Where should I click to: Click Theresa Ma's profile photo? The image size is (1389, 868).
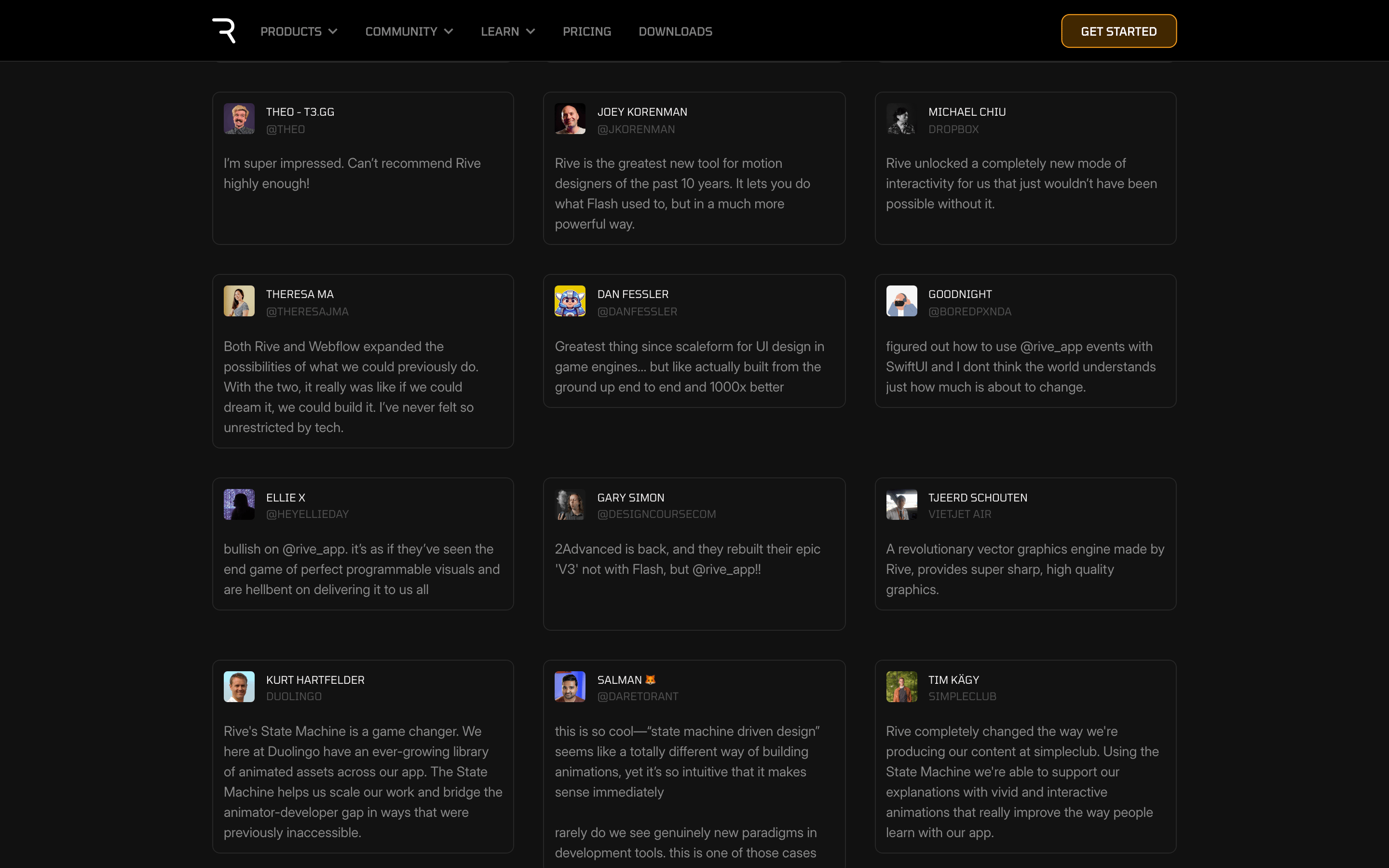239,301
